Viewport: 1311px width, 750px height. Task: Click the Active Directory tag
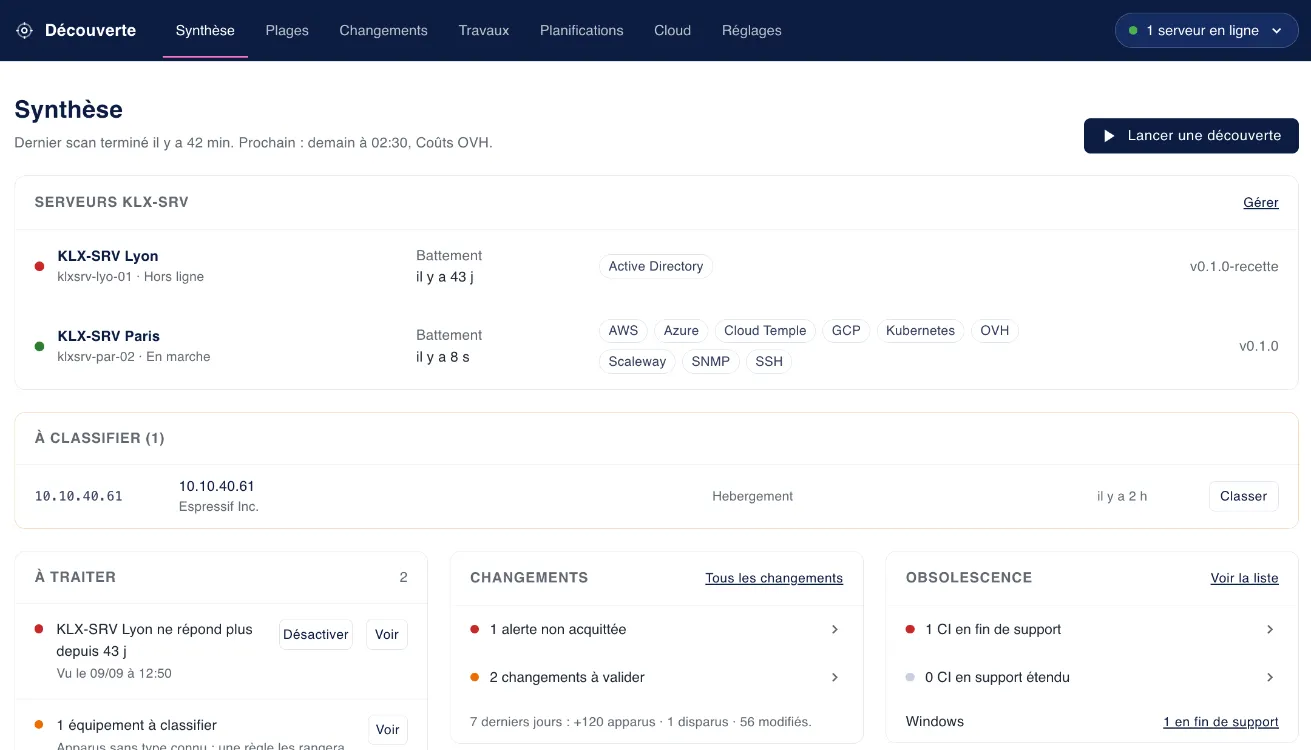point(656,266)
